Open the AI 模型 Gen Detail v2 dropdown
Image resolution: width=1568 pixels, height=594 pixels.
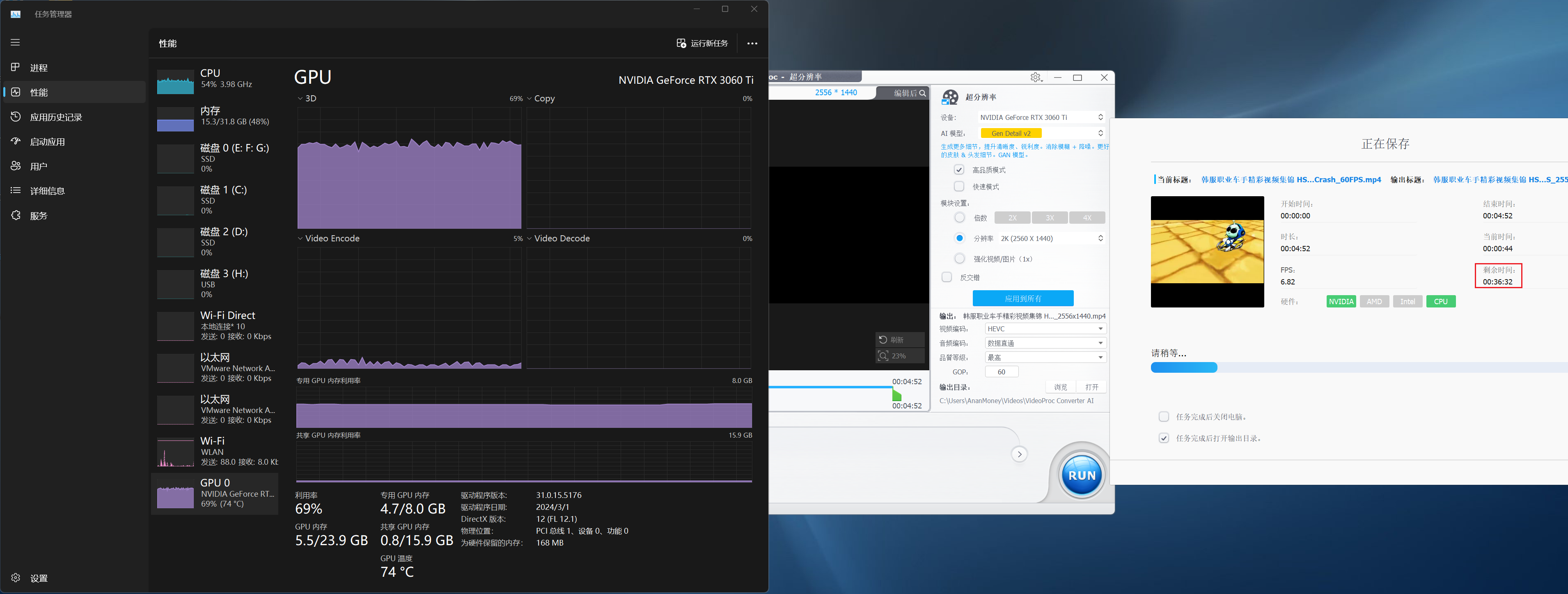[x=1041, y=133]
